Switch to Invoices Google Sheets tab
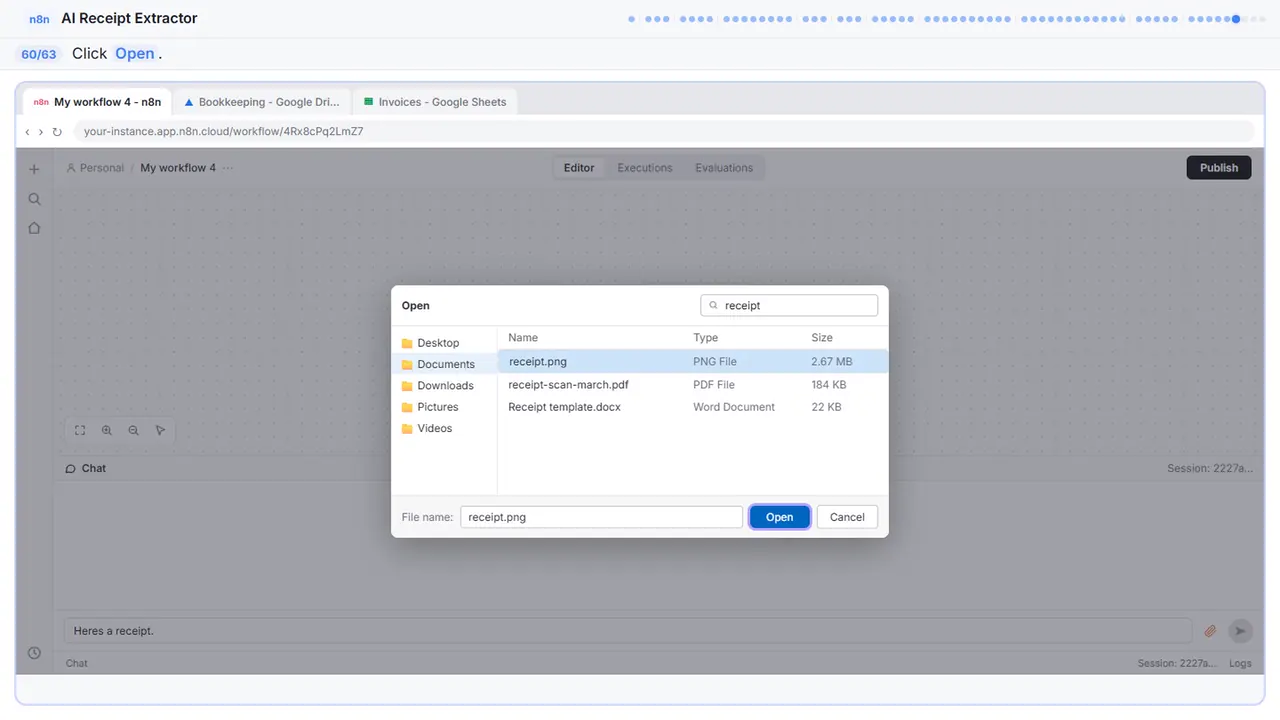 coord(435,102)
